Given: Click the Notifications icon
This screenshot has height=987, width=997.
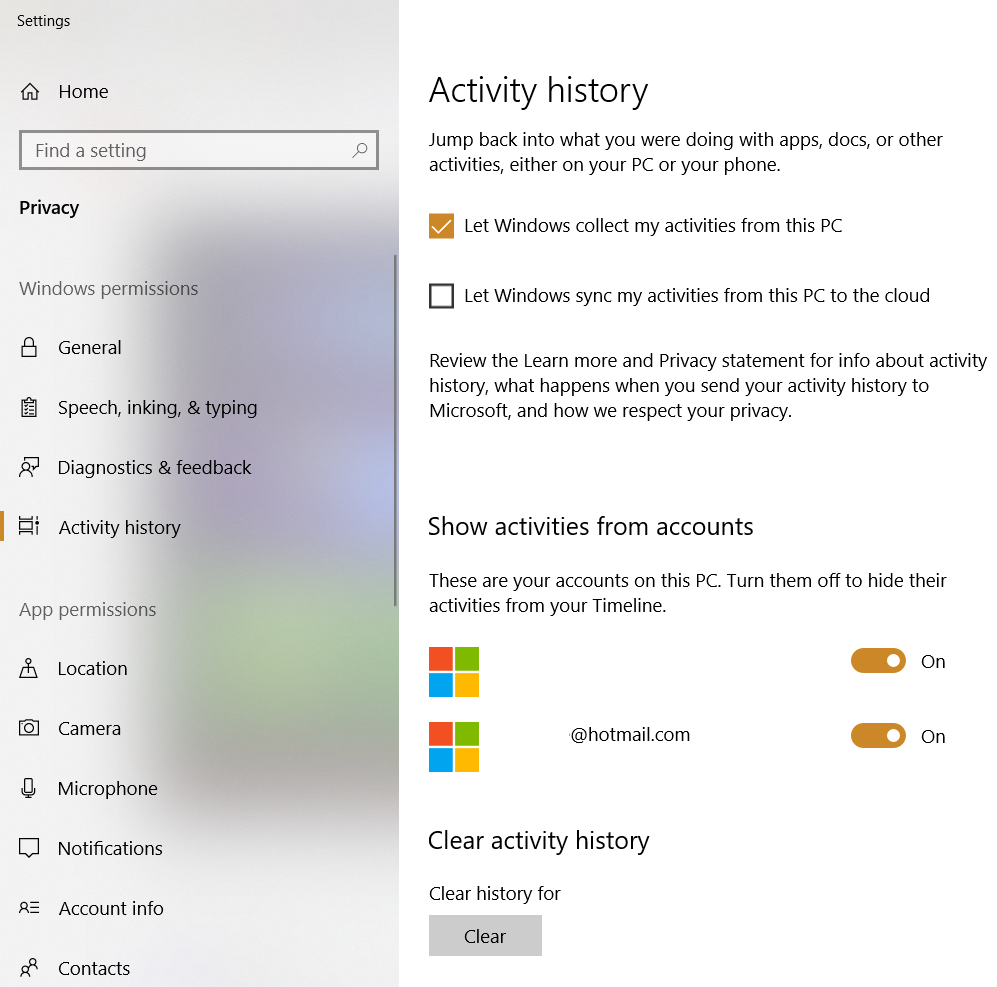Looking at the screenshot, I should (31, 848).
